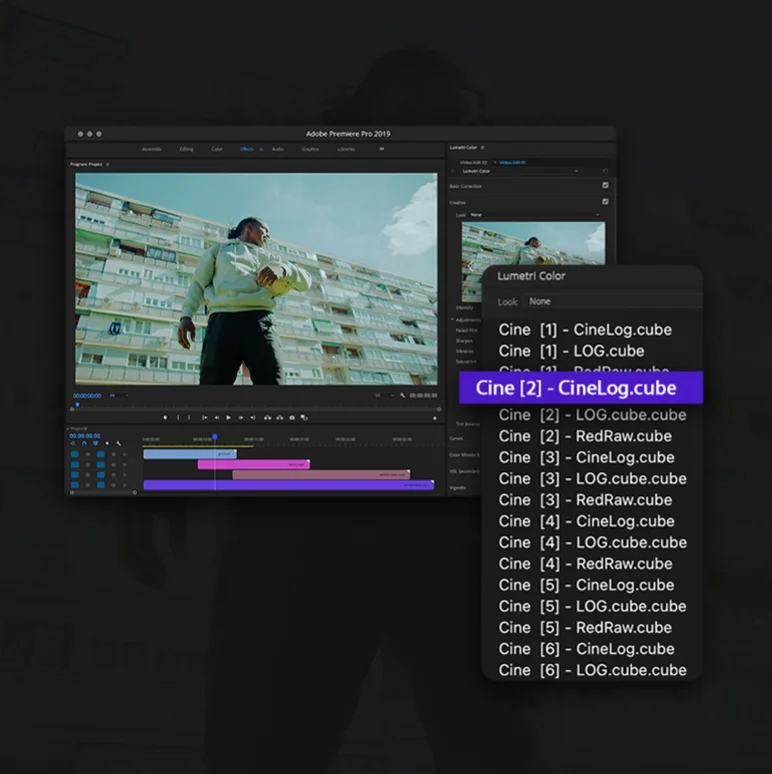The width and height of the screenshot is (772, 774).
Task: Click the Step Forward one frame icon
Action: click(241, 417)
